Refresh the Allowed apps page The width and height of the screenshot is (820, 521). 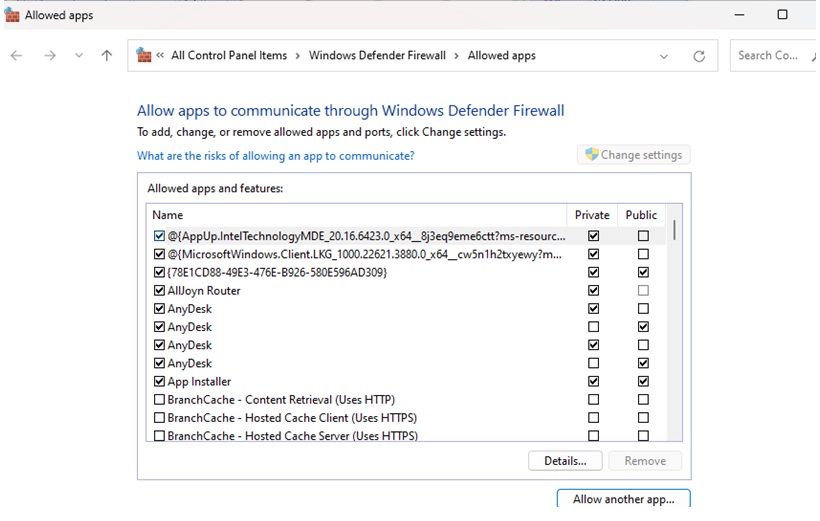coord(699,56)
